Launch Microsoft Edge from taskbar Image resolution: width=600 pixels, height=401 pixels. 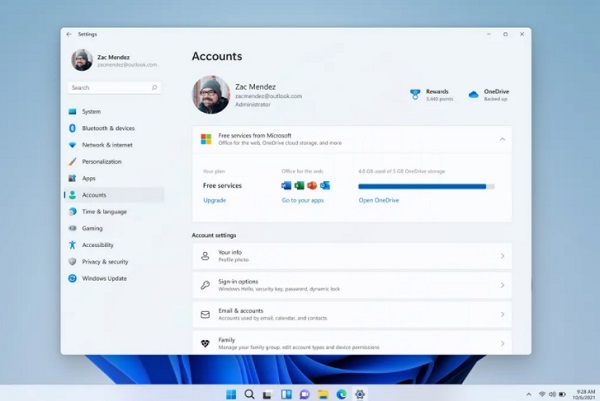(341, 394)
